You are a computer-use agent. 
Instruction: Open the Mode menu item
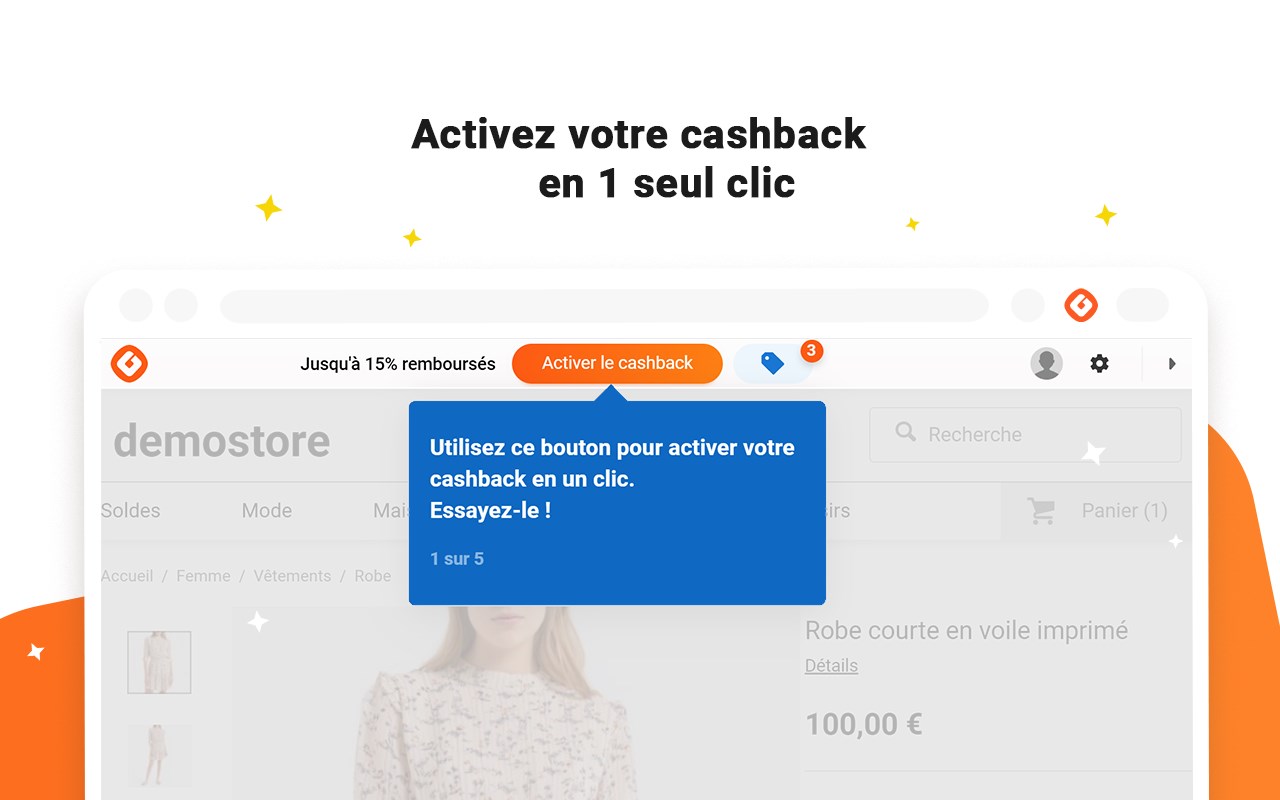tap(267, 511)
